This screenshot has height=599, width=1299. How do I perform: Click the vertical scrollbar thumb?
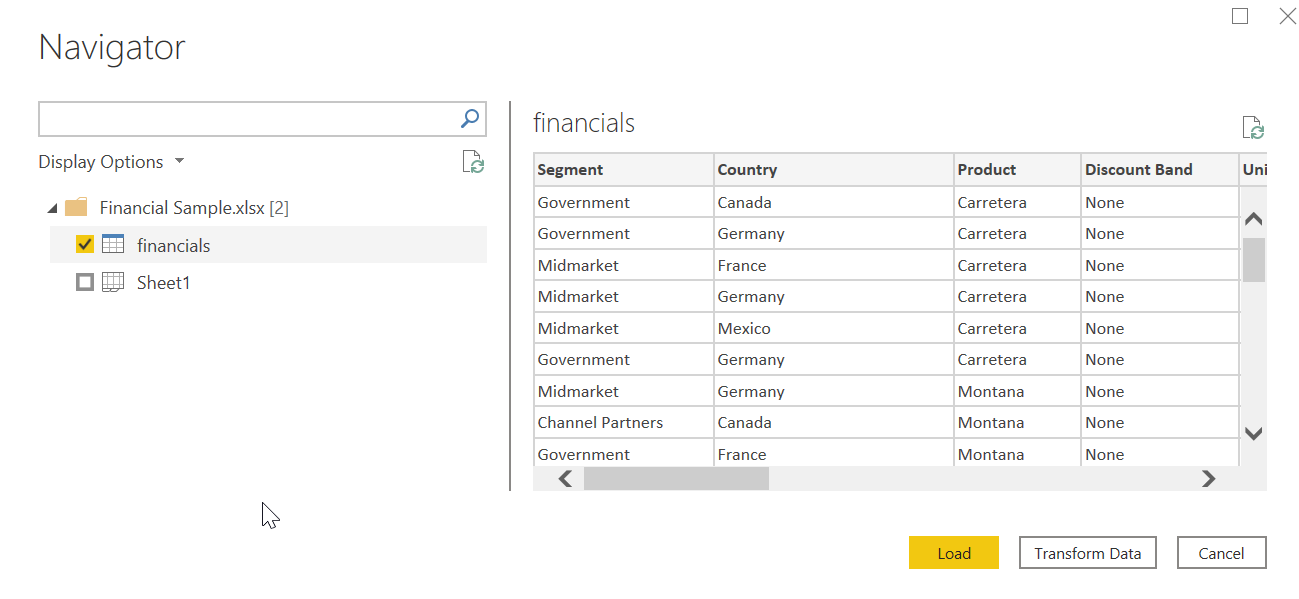(x=1253, y=260)
